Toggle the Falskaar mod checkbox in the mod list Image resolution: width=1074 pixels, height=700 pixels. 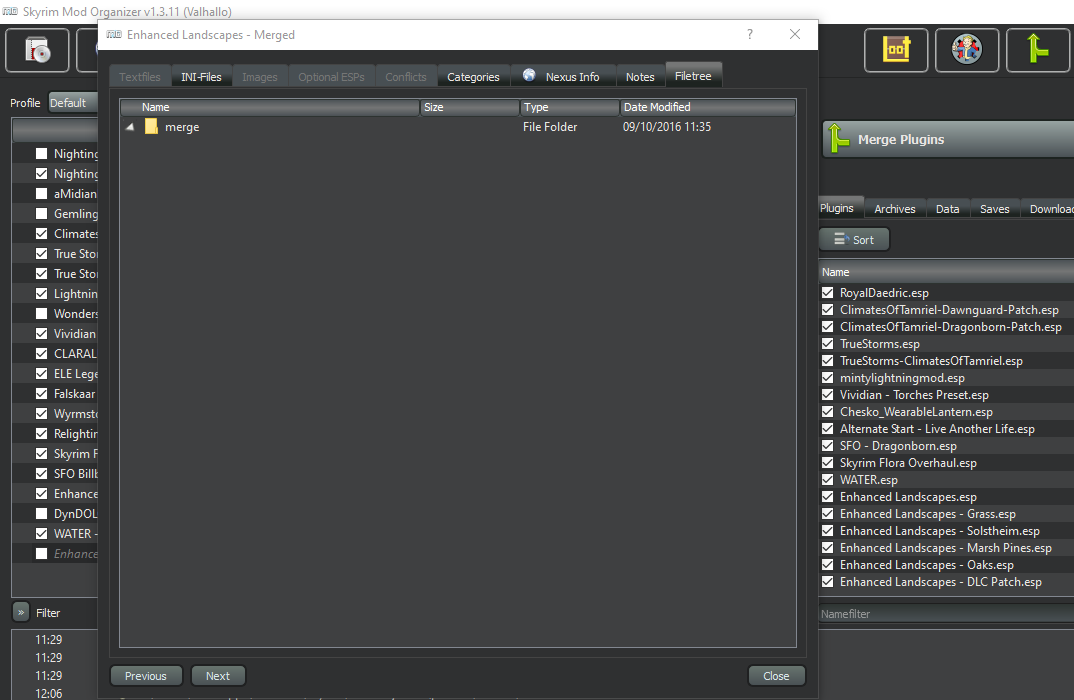click(42, 393)
